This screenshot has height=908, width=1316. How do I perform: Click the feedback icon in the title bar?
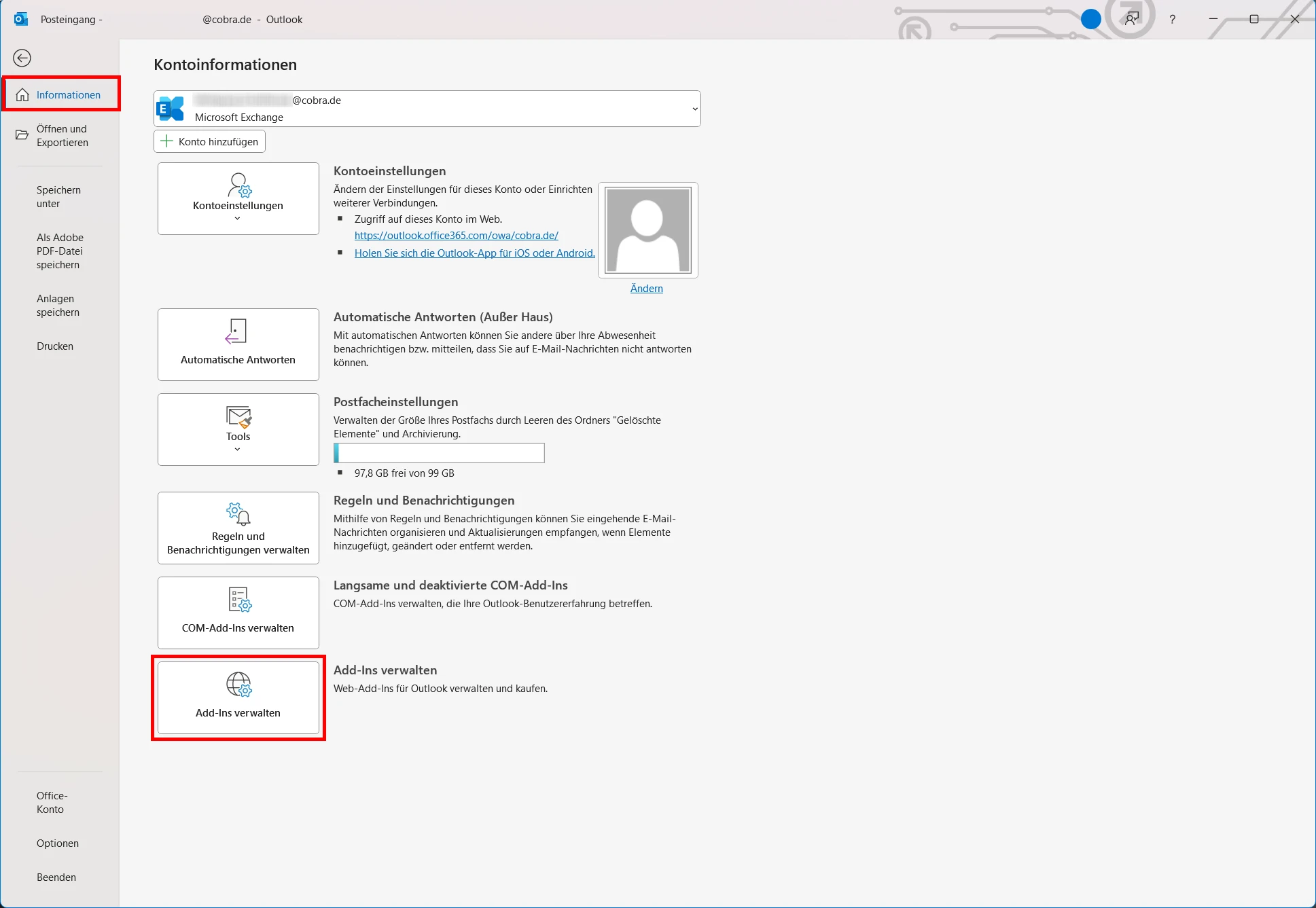(x=1131, y=19)
